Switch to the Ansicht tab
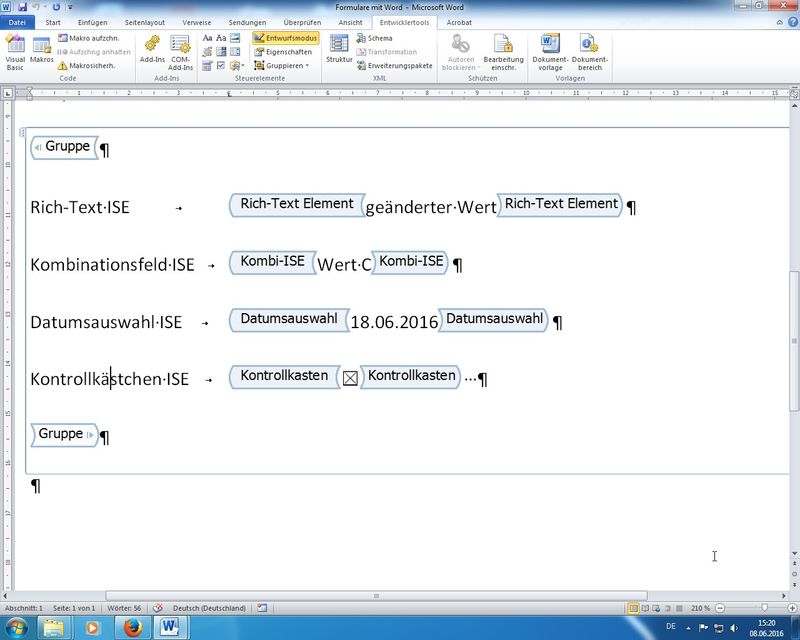Screen dimensions: 800x640 [x=350, y=22]
